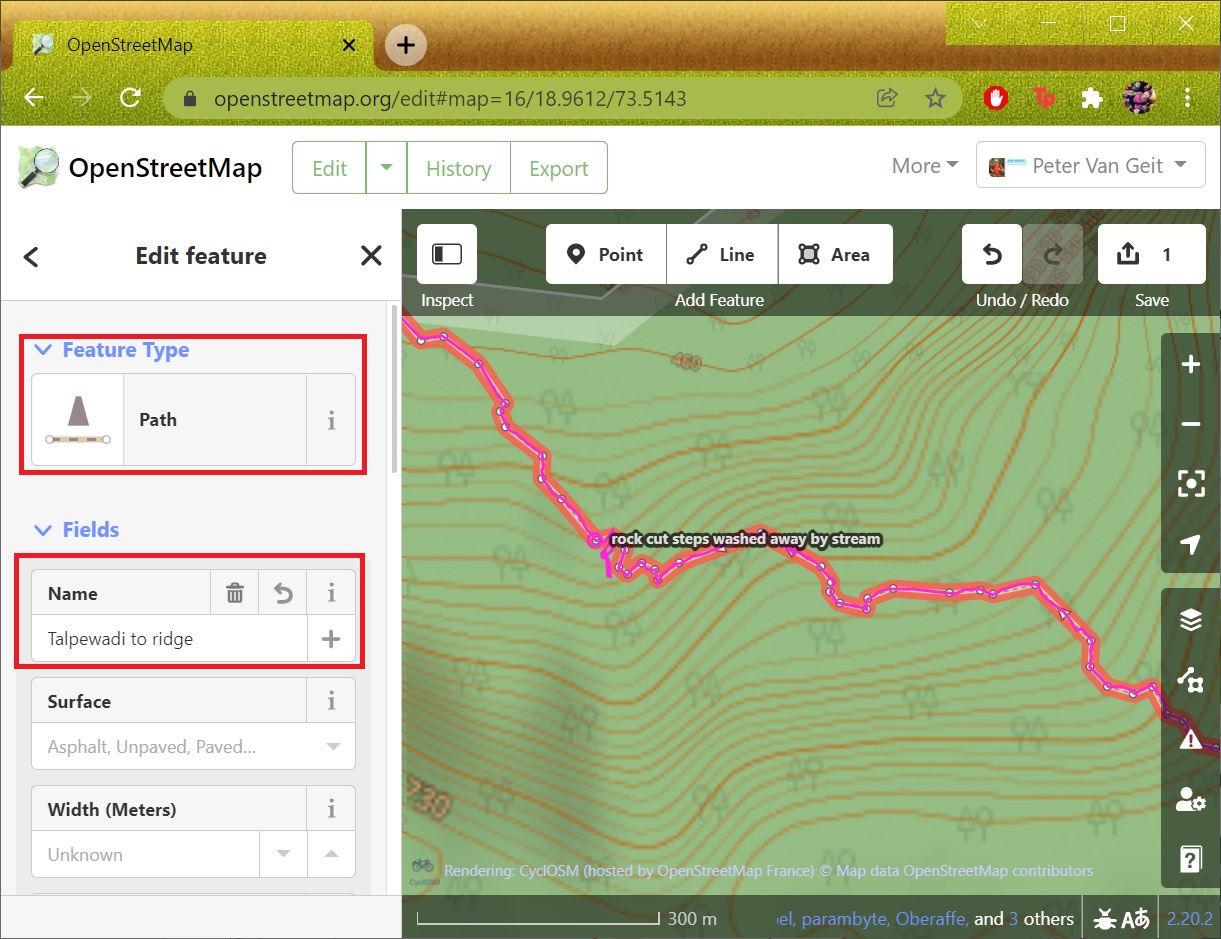The width and height of the screenshot is (1221, 939).
Task: Open the parambyte contributor link
Action: [x=845, y=918]
